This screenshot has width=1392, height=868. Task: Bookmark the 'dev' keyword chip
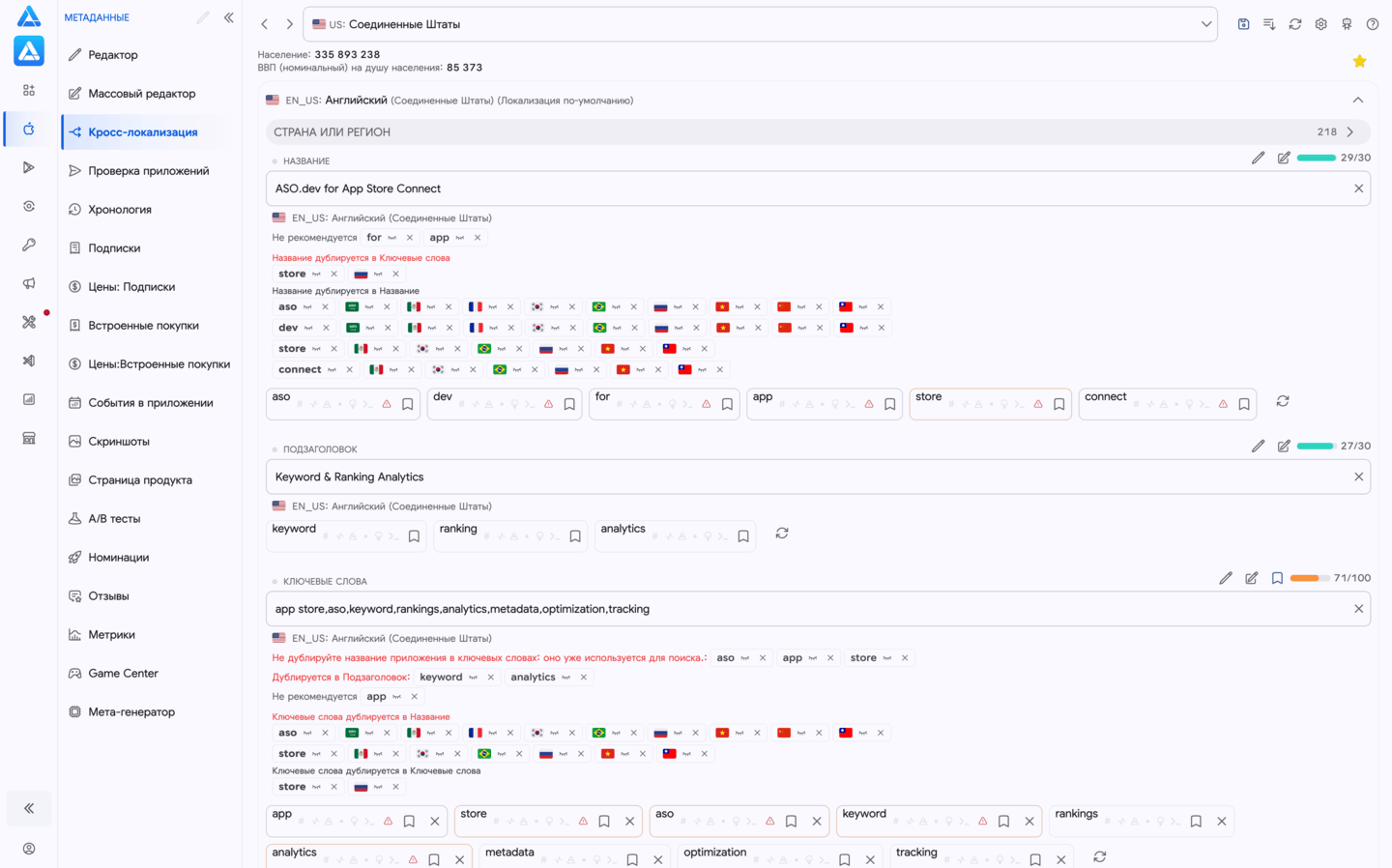click(x=569, y=405)
